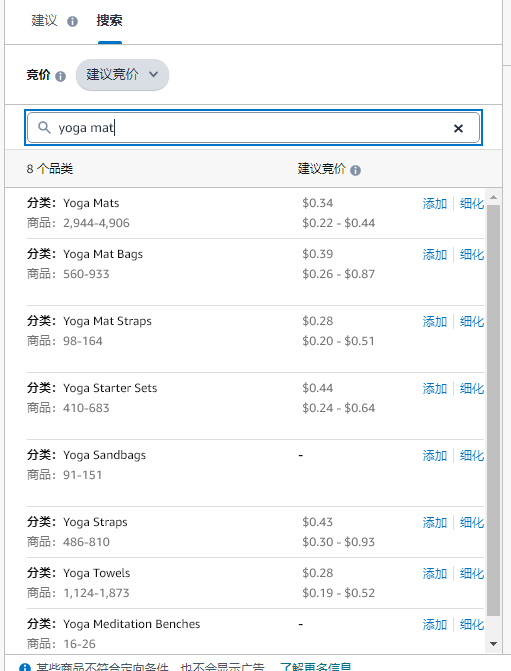Click the $0.22 - $0.44 bid range

click(339, 223)
